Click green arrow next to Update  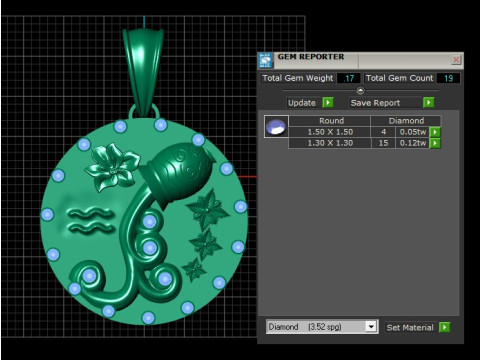[328, 102]
